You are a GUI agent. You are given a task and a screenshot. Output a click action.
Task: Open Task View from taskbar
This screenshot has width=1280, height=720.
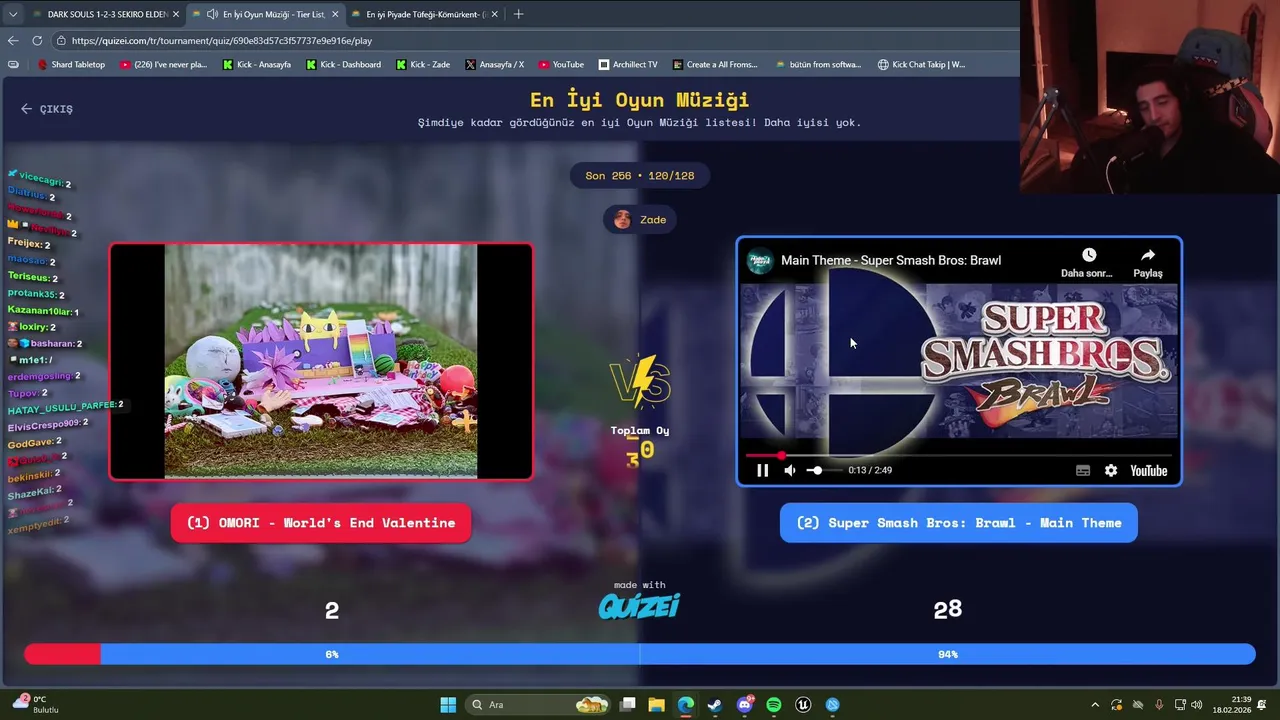(x=628, y=704)
